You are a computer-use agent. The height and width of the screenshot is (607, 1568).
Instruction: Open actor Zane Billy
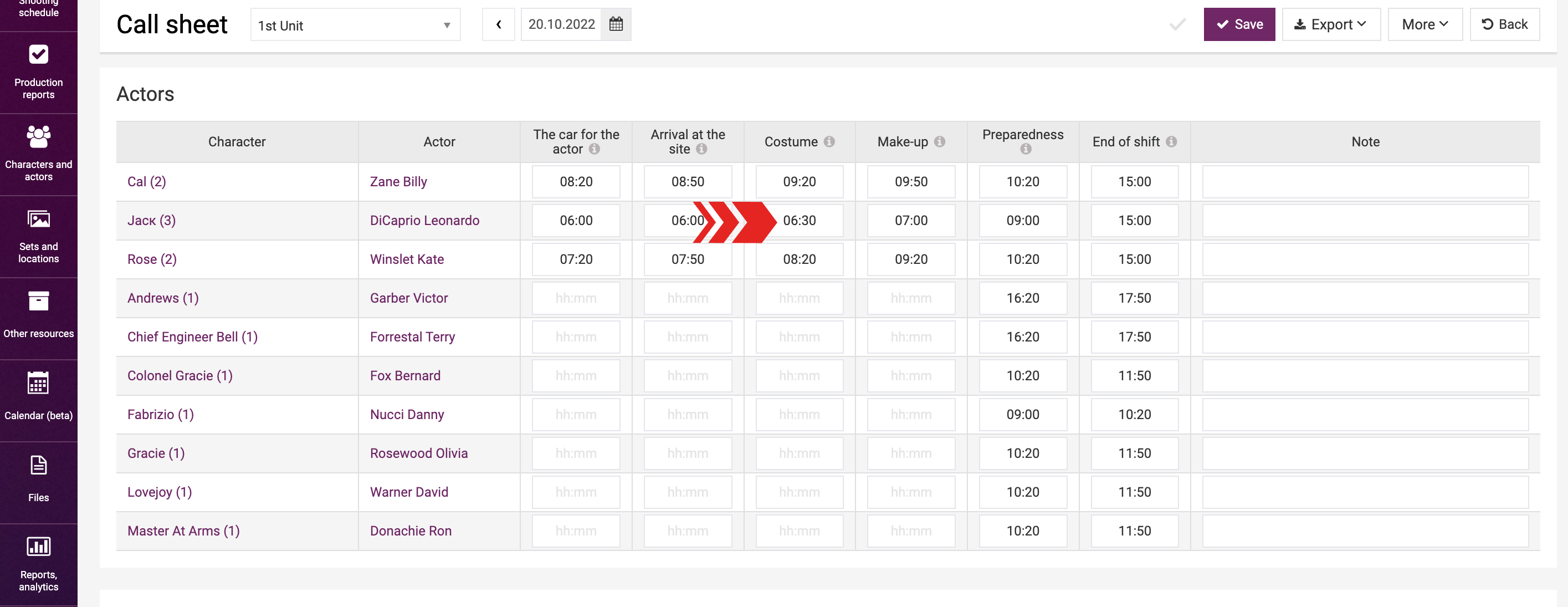(399, 181)
